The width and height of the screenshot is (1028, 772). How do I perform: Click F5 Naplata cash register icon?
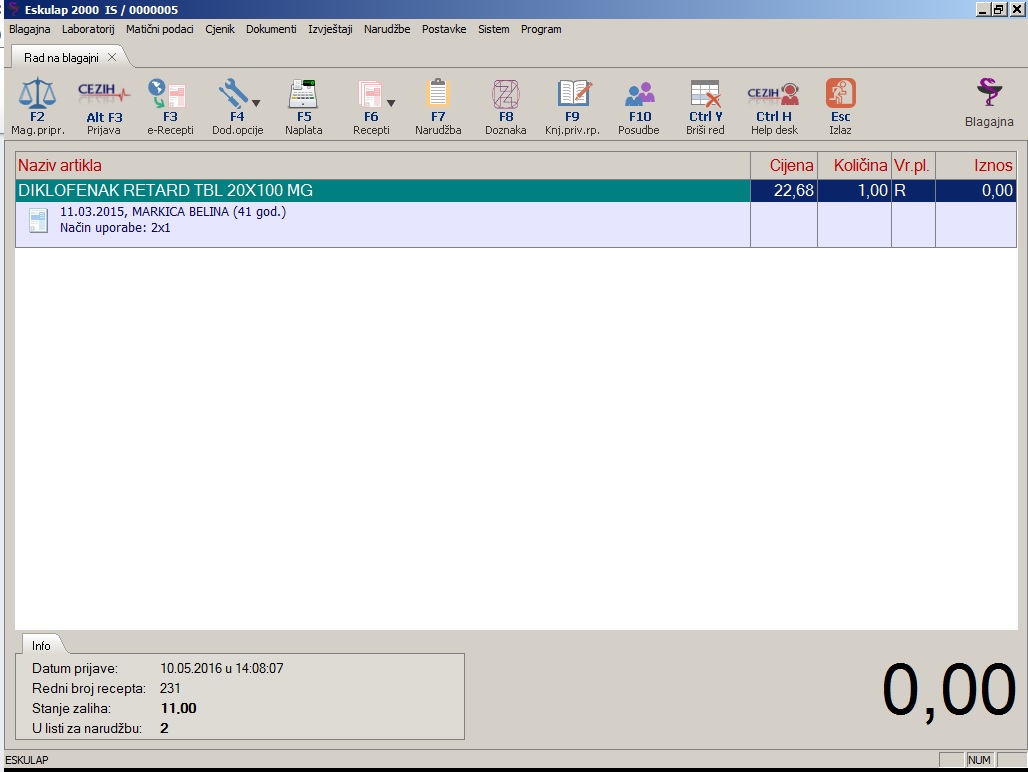tap(303, 94)
